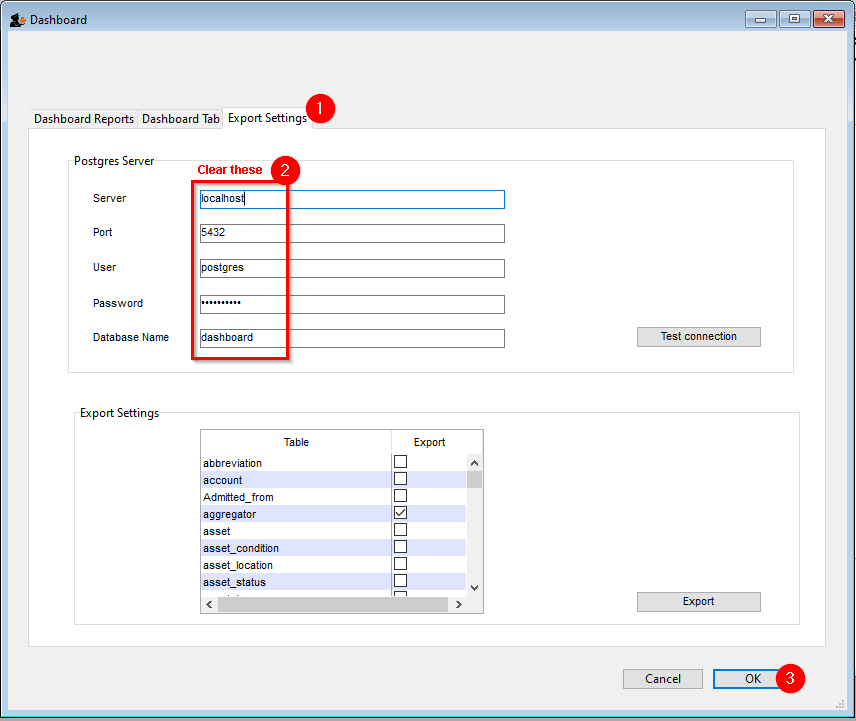Select the Export Settings tab
856x721 pixels.
[267, 117]
